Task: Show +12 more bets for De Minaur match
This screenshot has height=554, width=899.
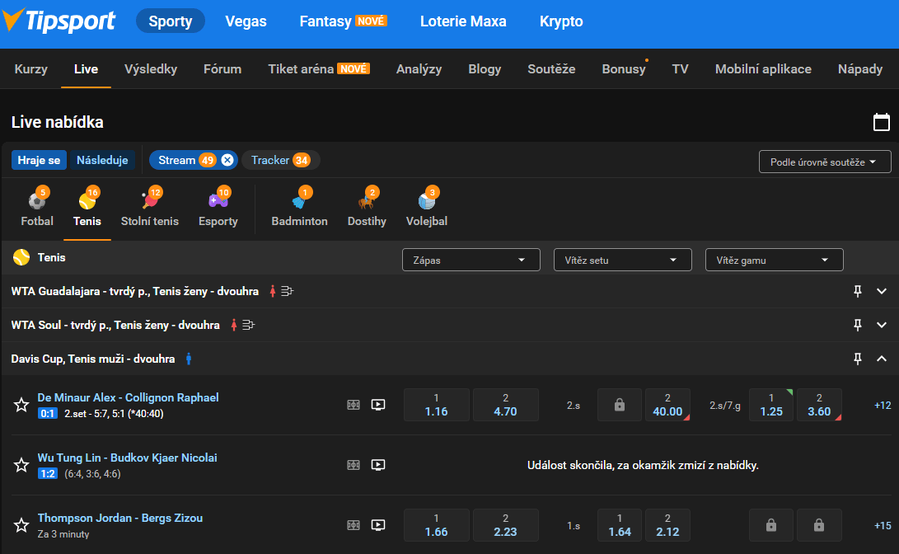Action: tap(882, 405)
